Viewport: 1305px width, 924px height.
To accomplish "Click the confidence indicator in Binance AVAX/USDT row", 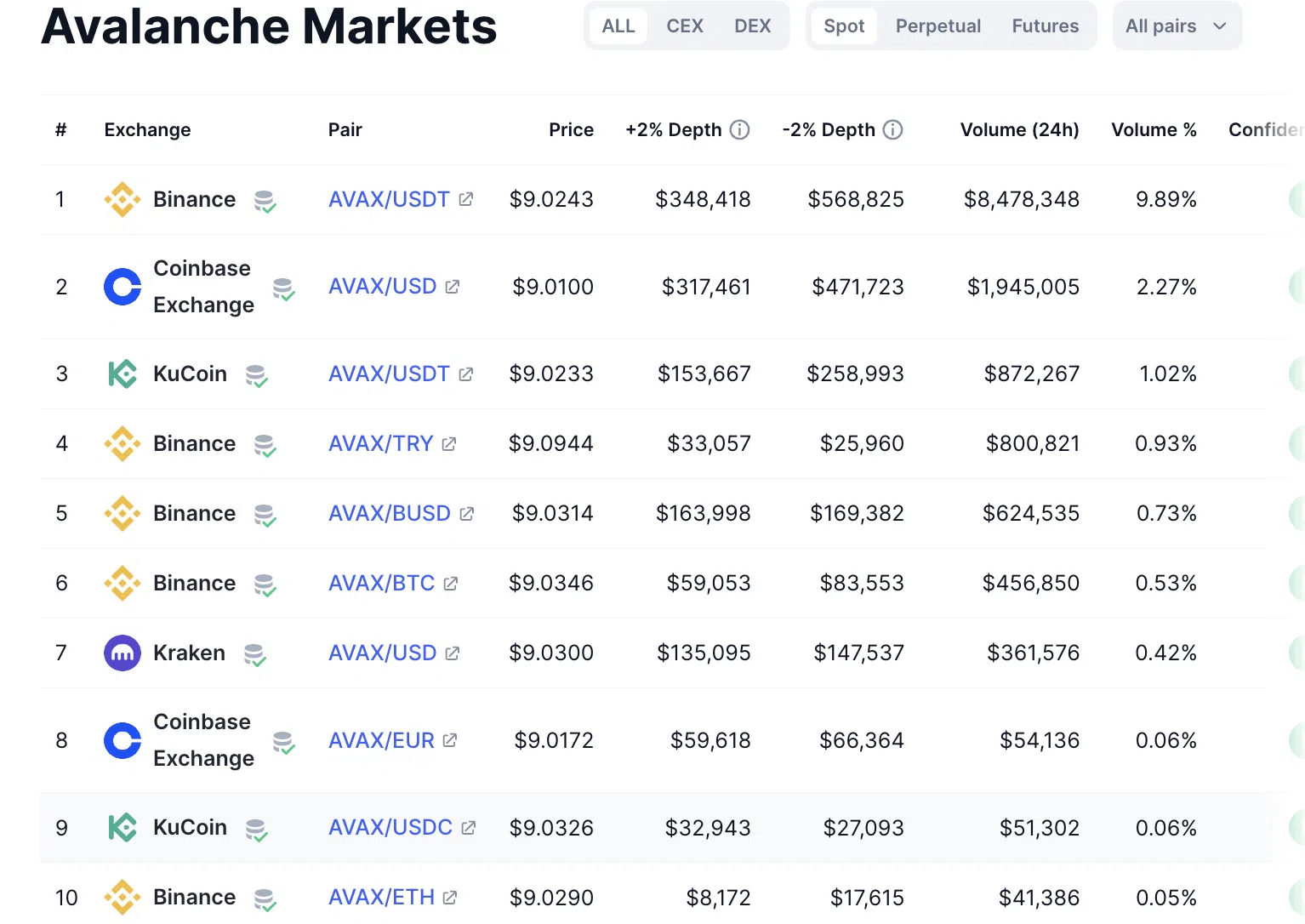I will [1296, 199].
